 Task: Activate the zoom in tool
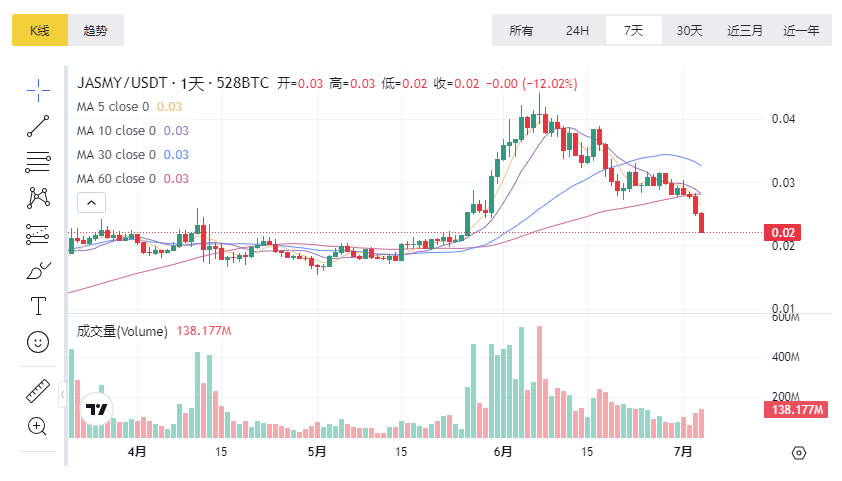[38, 426]
